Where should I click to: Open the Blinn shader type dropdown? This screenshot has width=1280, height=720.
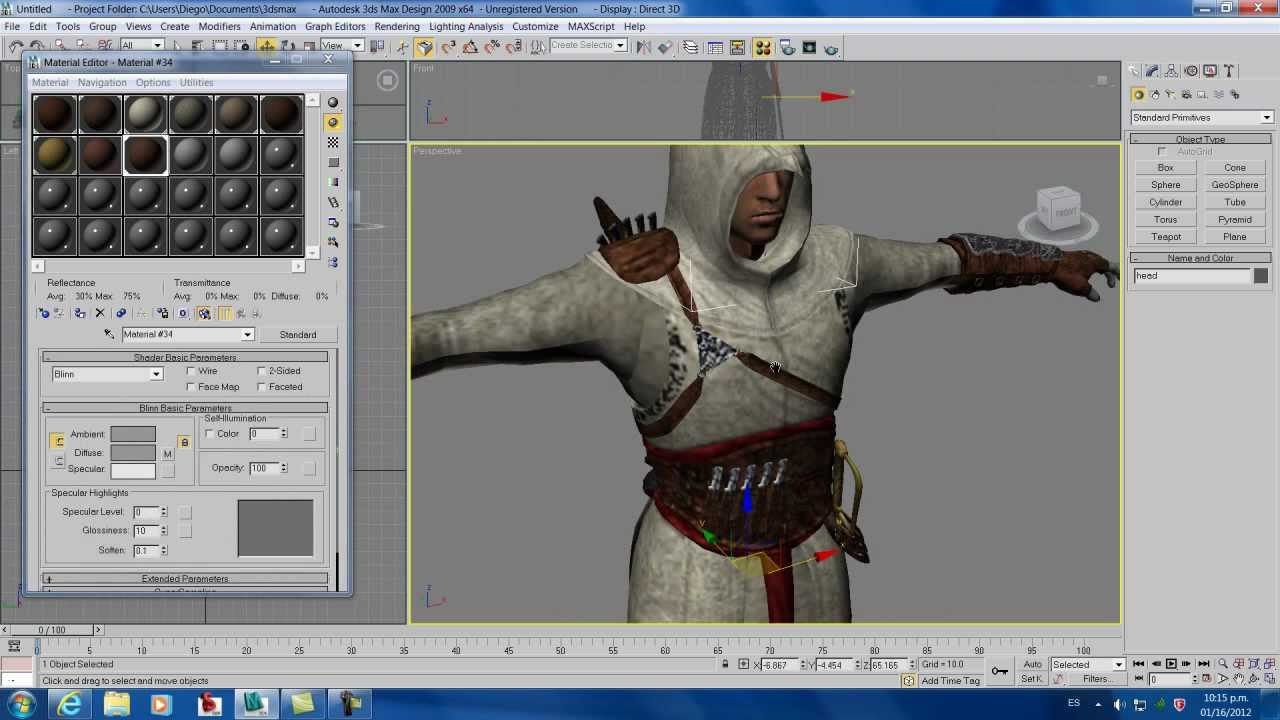(x=107, y=374)
